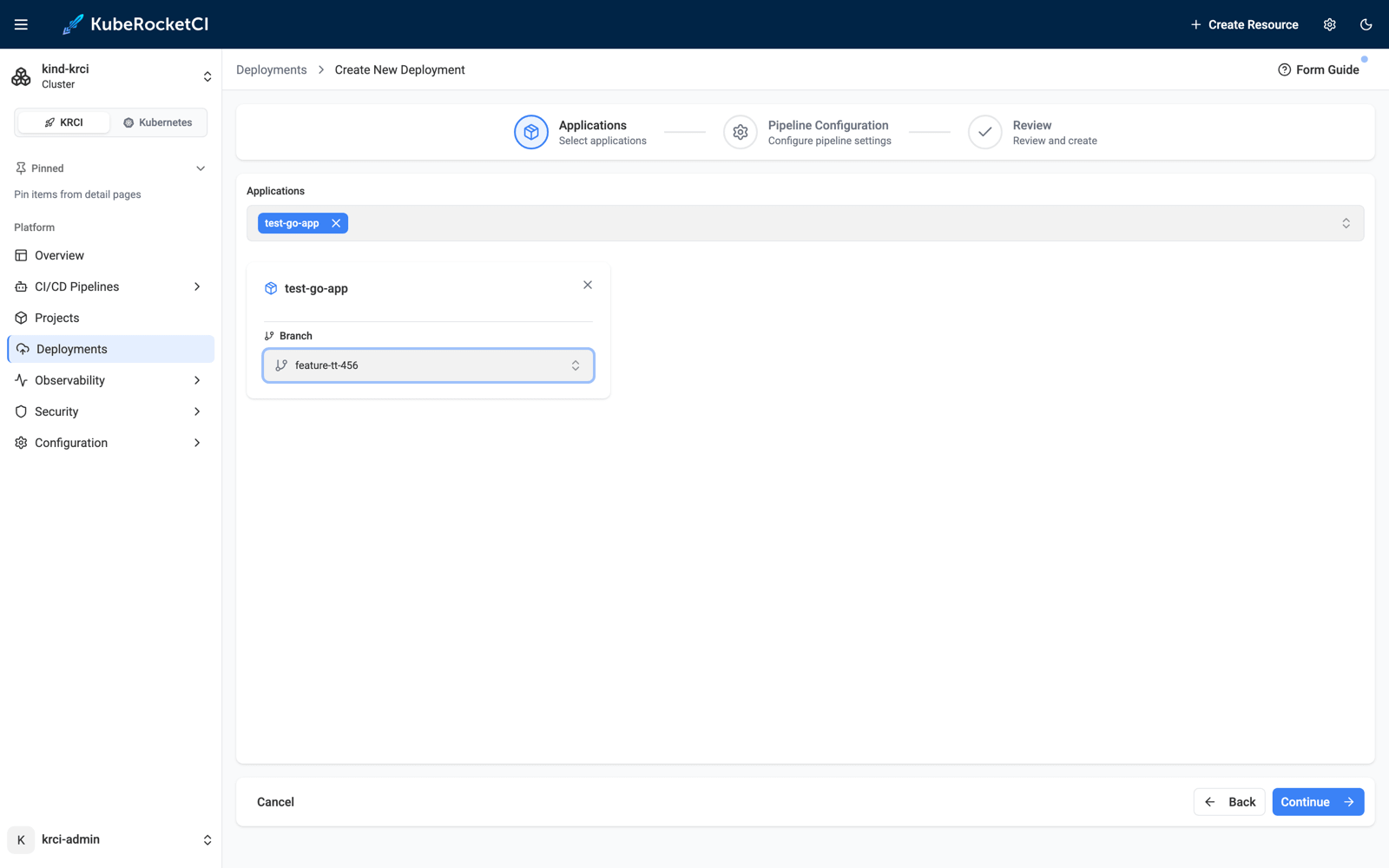Switch to Kubernetes mode tab
Viewport: 1389px width, 868px height.
157,122
